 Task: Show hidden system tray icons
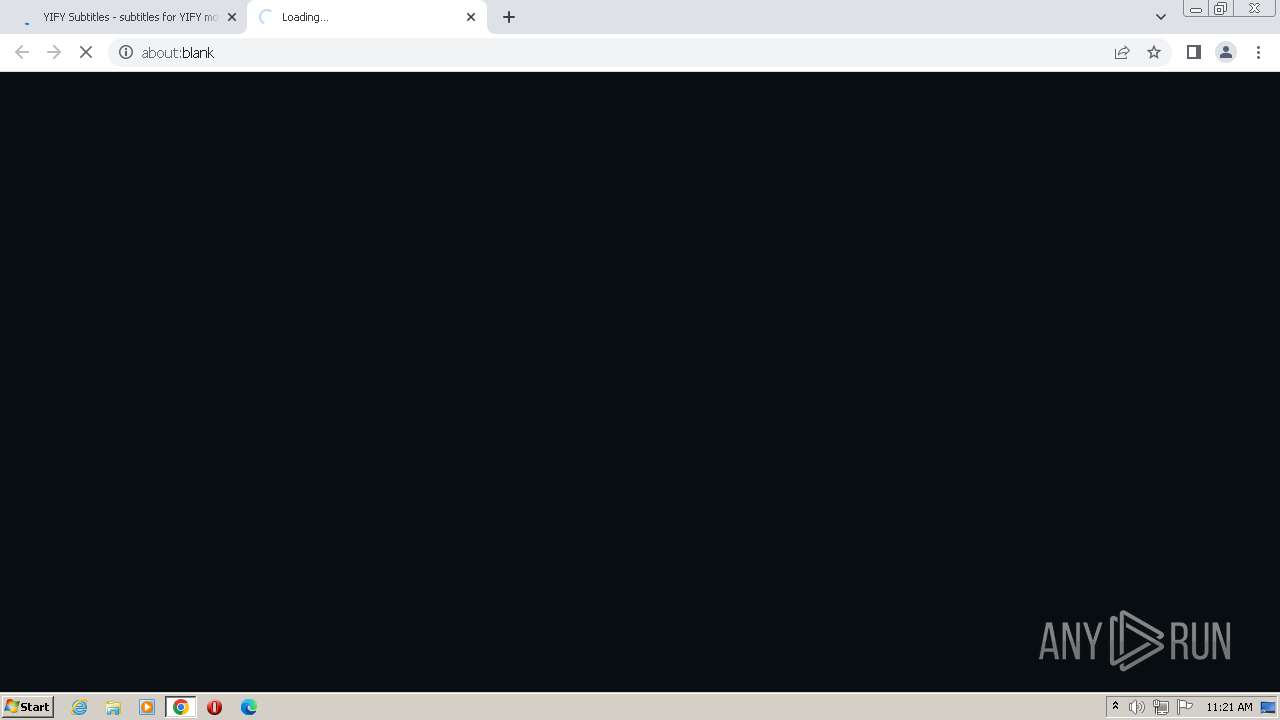[x=1115, y=706]
